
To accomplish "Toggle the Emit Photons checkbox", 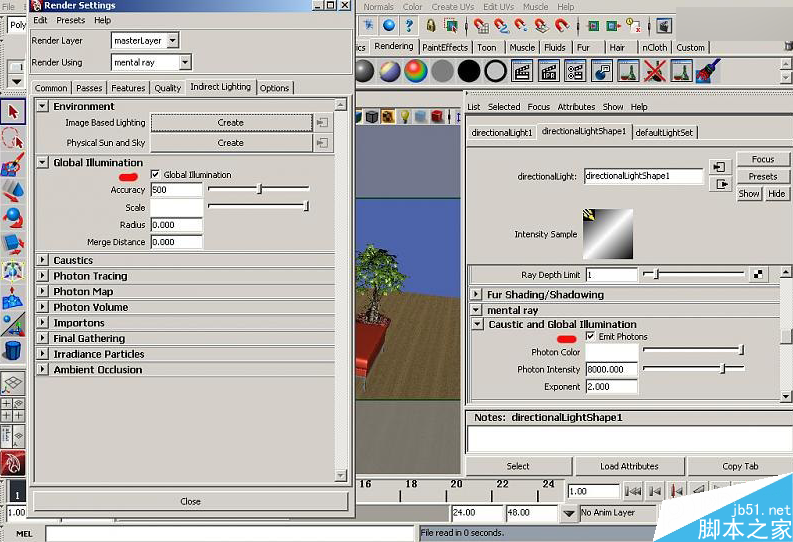I will 590,336.
